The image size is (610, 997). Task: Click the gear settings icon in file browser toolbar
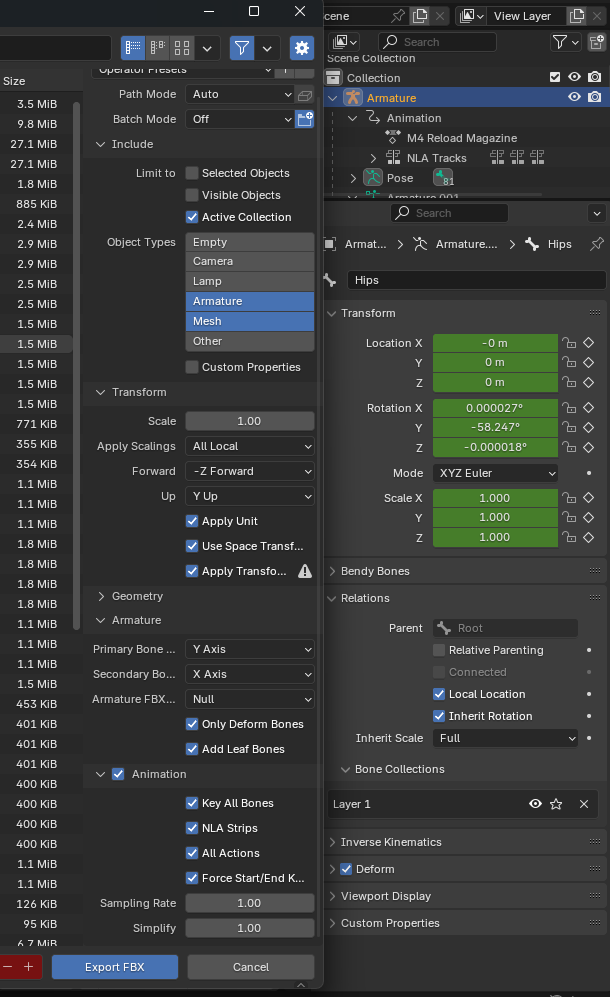[x=302, y=47]
